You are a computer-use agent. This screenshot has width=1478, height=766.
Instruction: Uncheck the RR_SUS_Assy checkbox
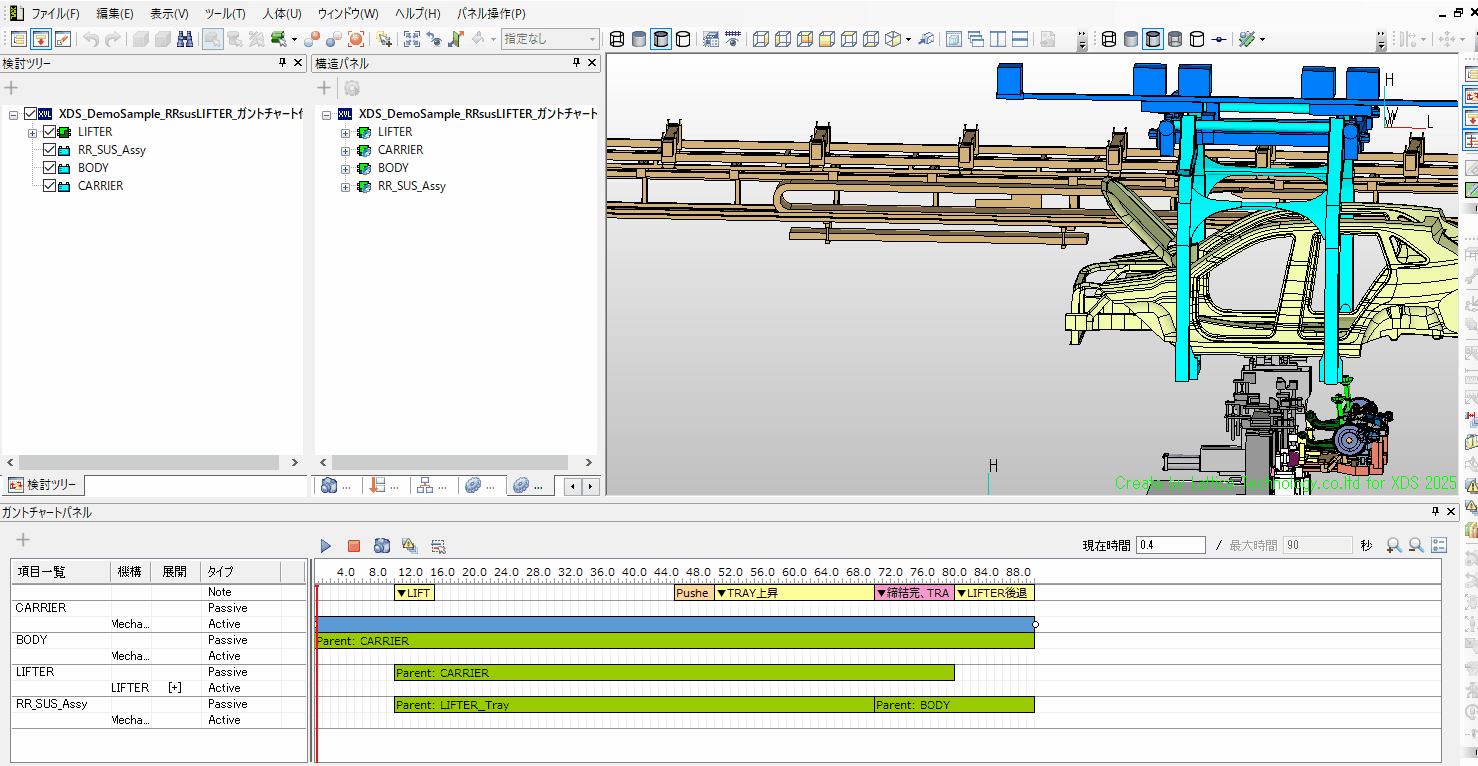click(50, 150)
